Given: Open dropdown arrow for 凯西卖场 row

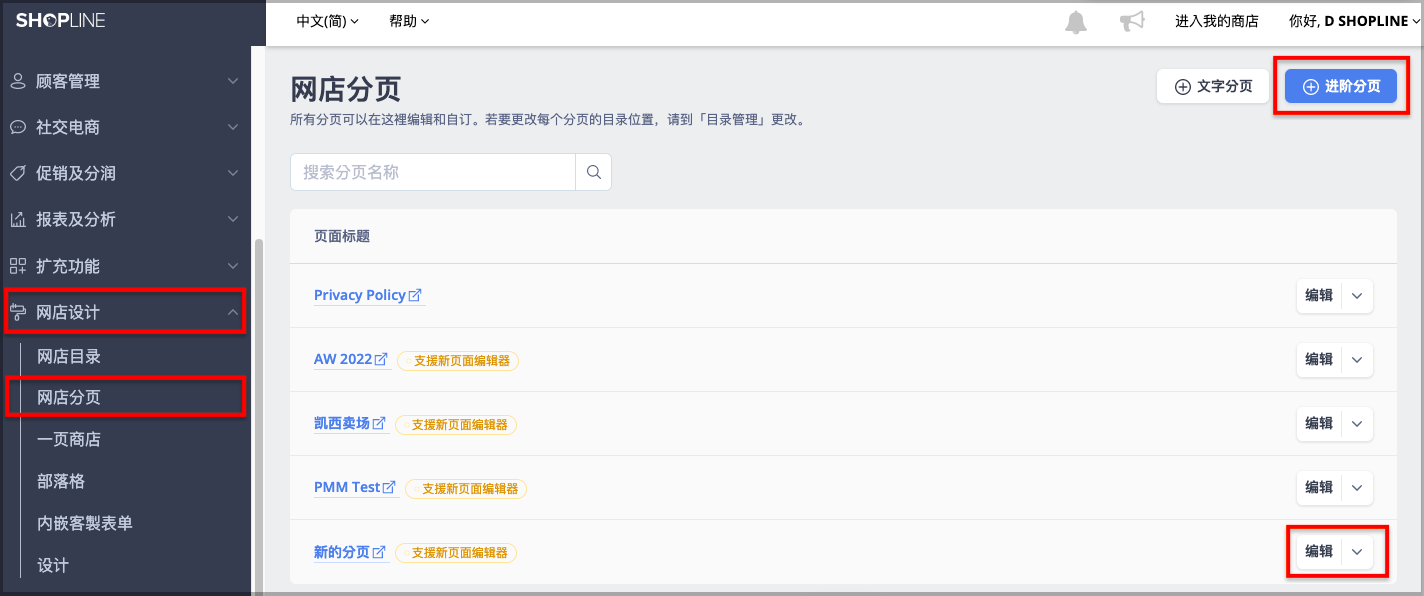Looking at the screenshot, I should 1357,423.
